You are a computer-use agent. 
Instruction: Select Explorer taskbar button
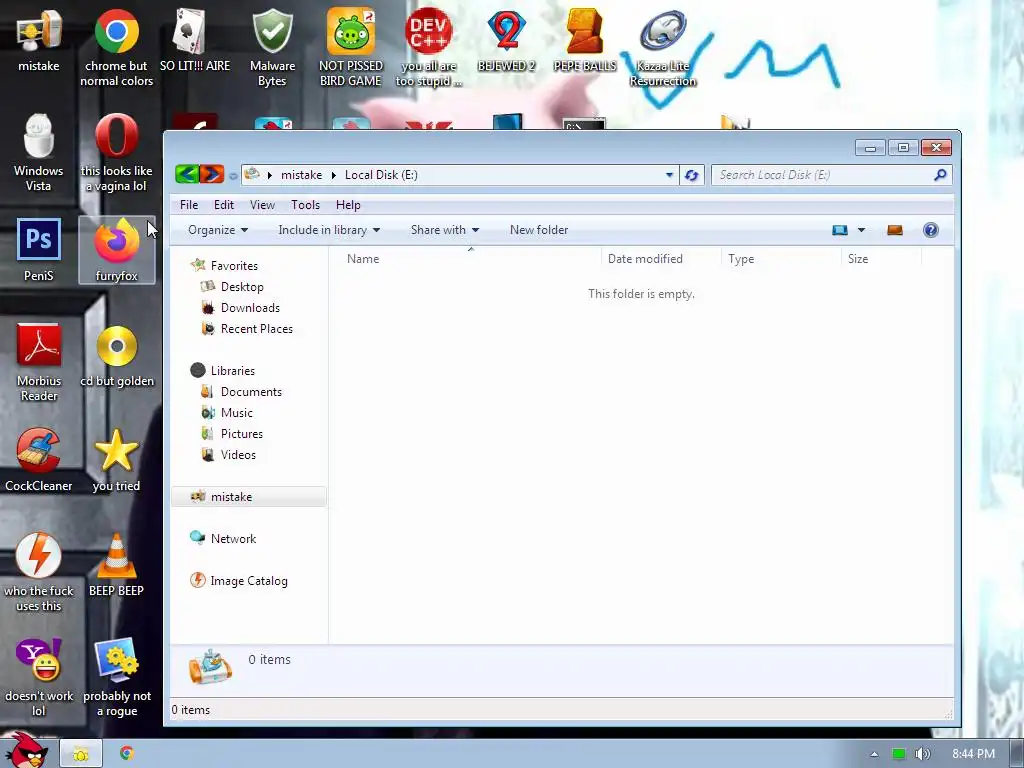pos(81,754)
